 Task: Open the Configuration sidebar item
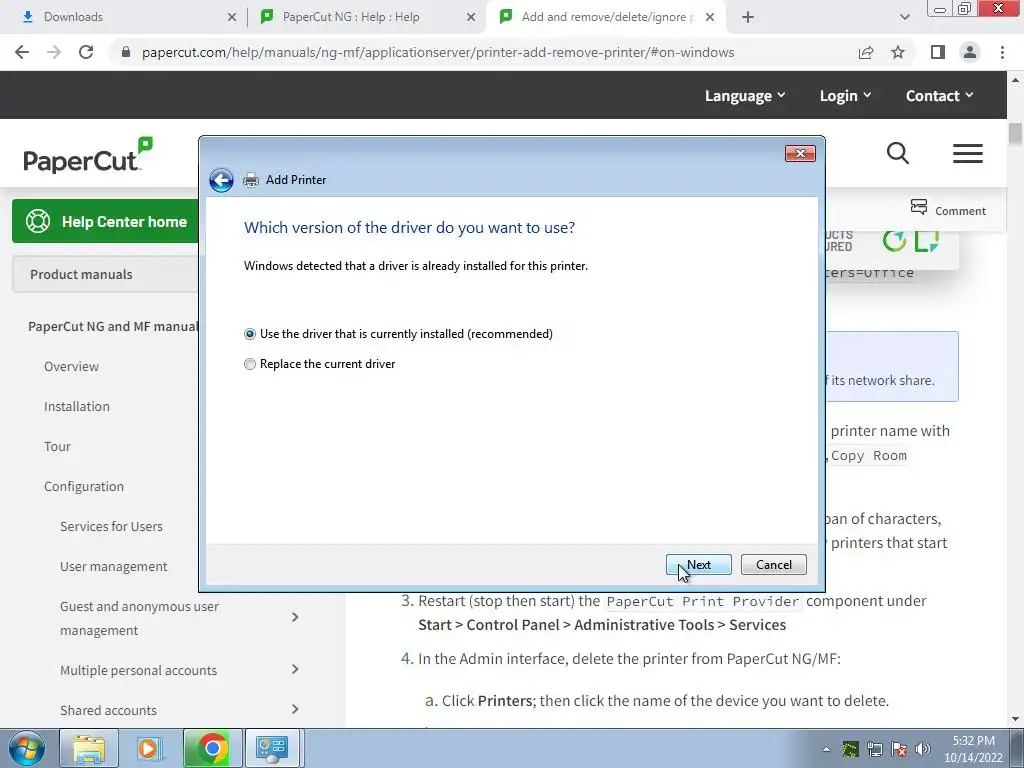(84, 487)
